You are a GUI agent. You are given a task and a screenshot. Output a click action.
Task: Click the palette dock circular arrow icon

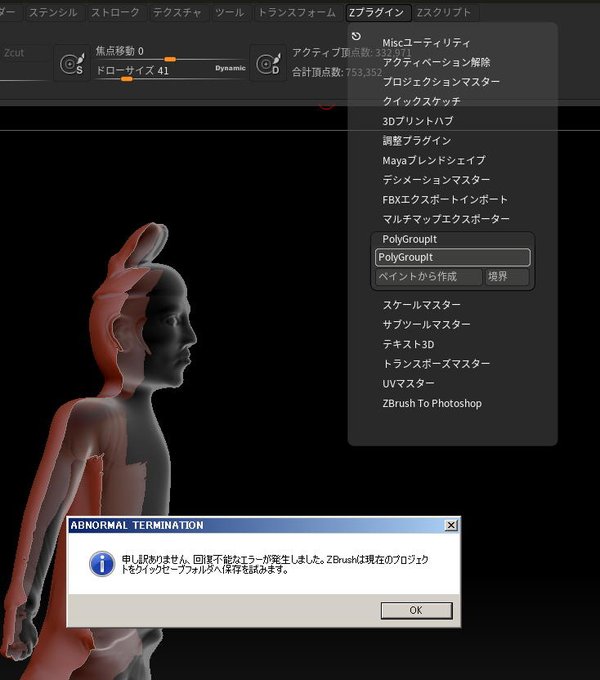click(x=356, y=36)
